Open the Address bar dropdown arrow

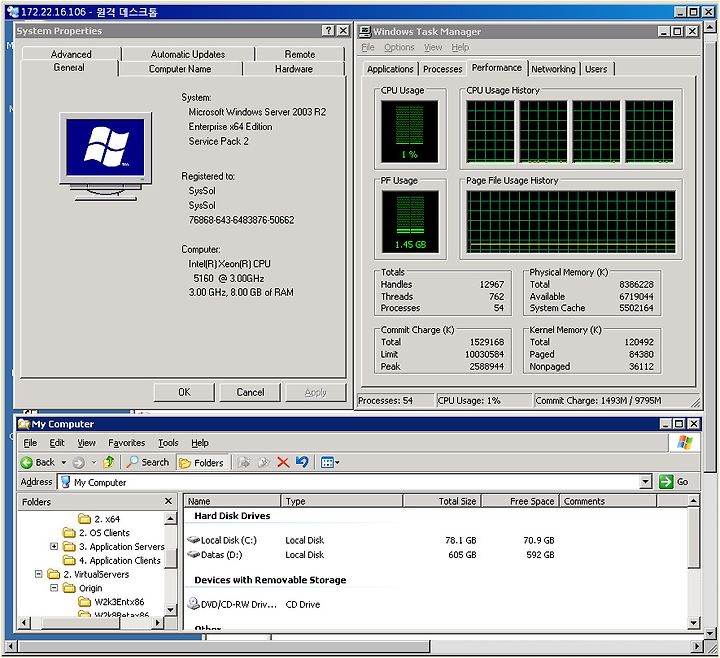tap(646, 482)
